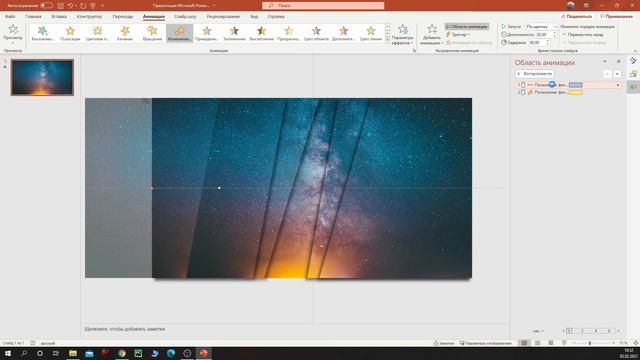Screen dimensions: 640x360
Task: Save the presentation from quick access toolbar
Action: pyautogui.click(x=61, y=6)
